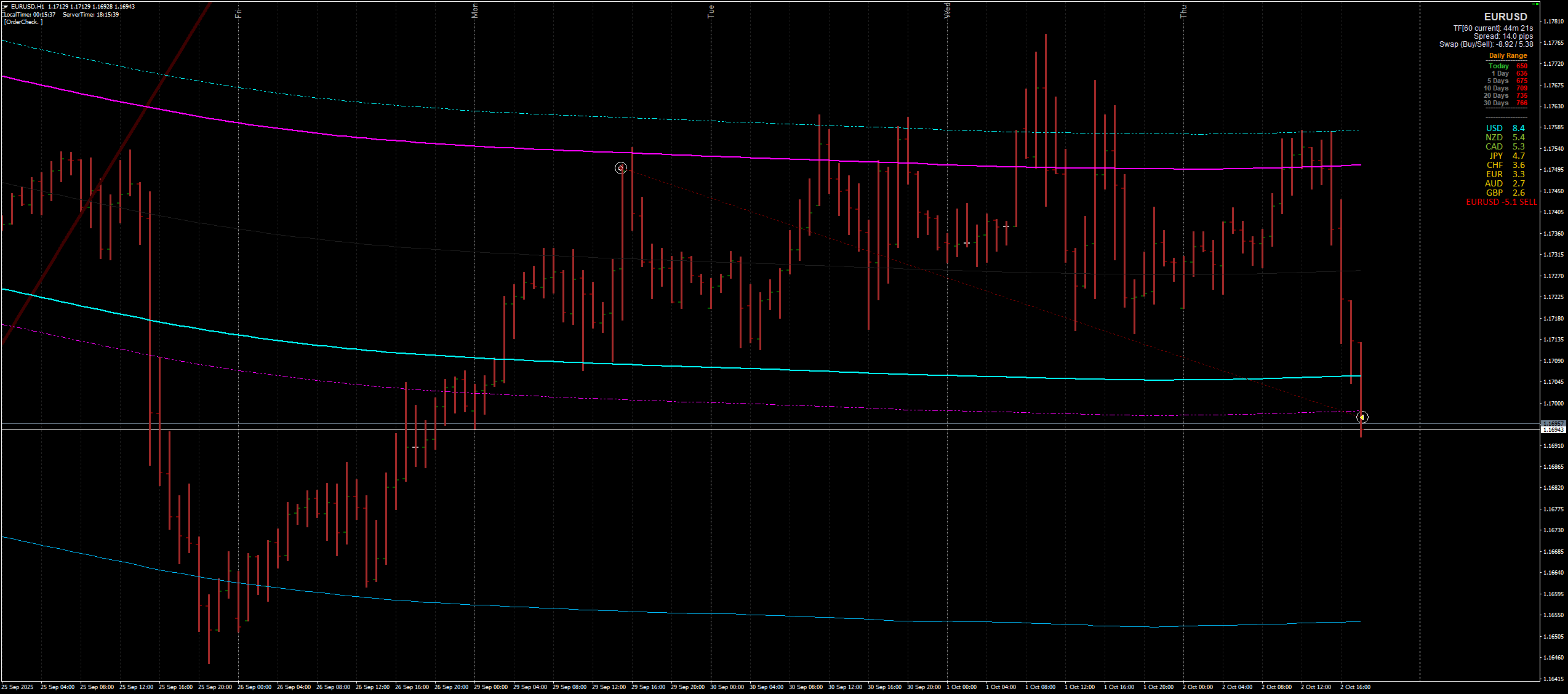Click the yellow arrow trade exit marker

click(x=1362, y=417)
